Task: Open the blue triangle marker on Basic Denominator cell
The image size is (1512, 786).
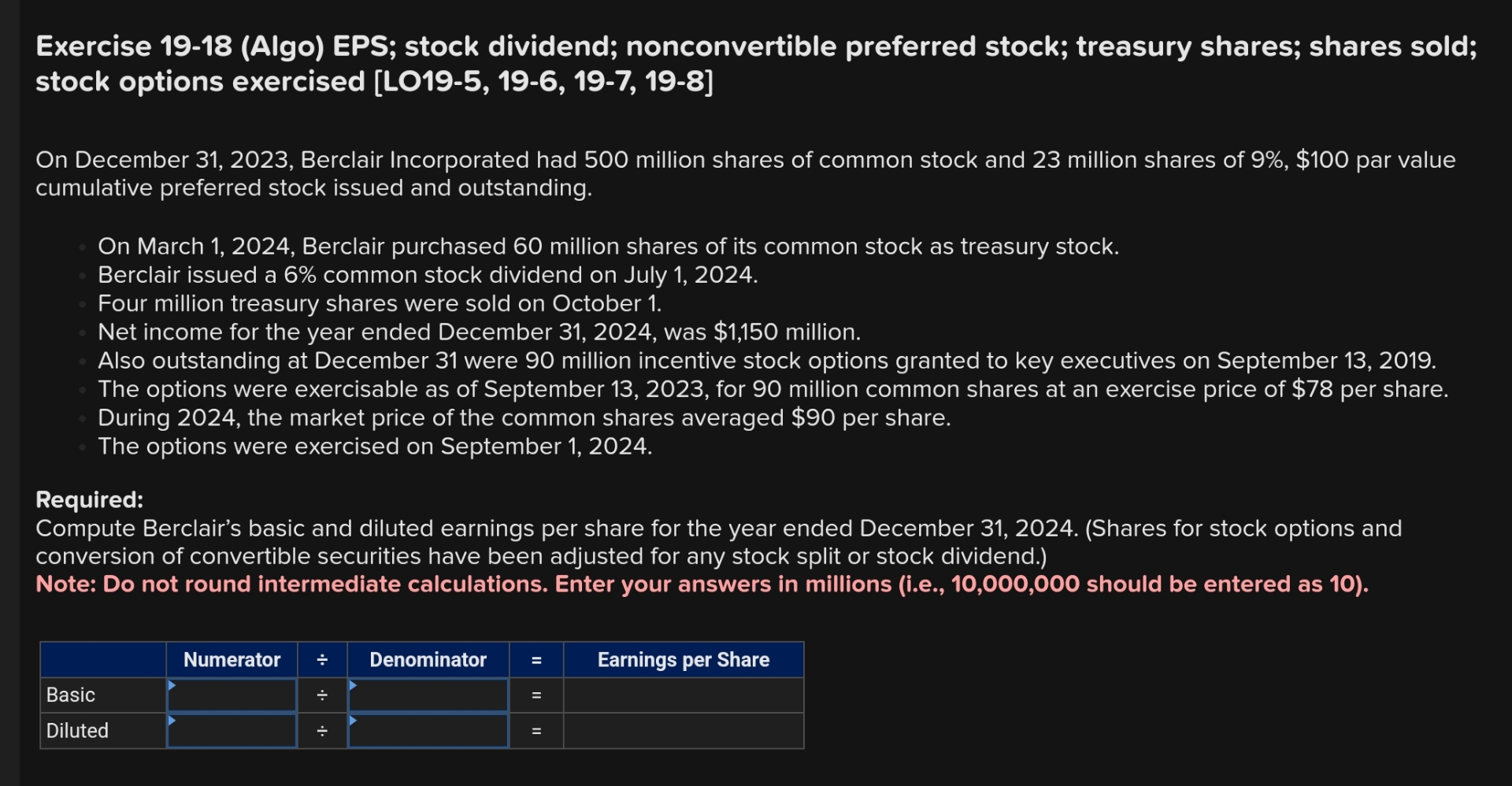Action: click(354, 684)
